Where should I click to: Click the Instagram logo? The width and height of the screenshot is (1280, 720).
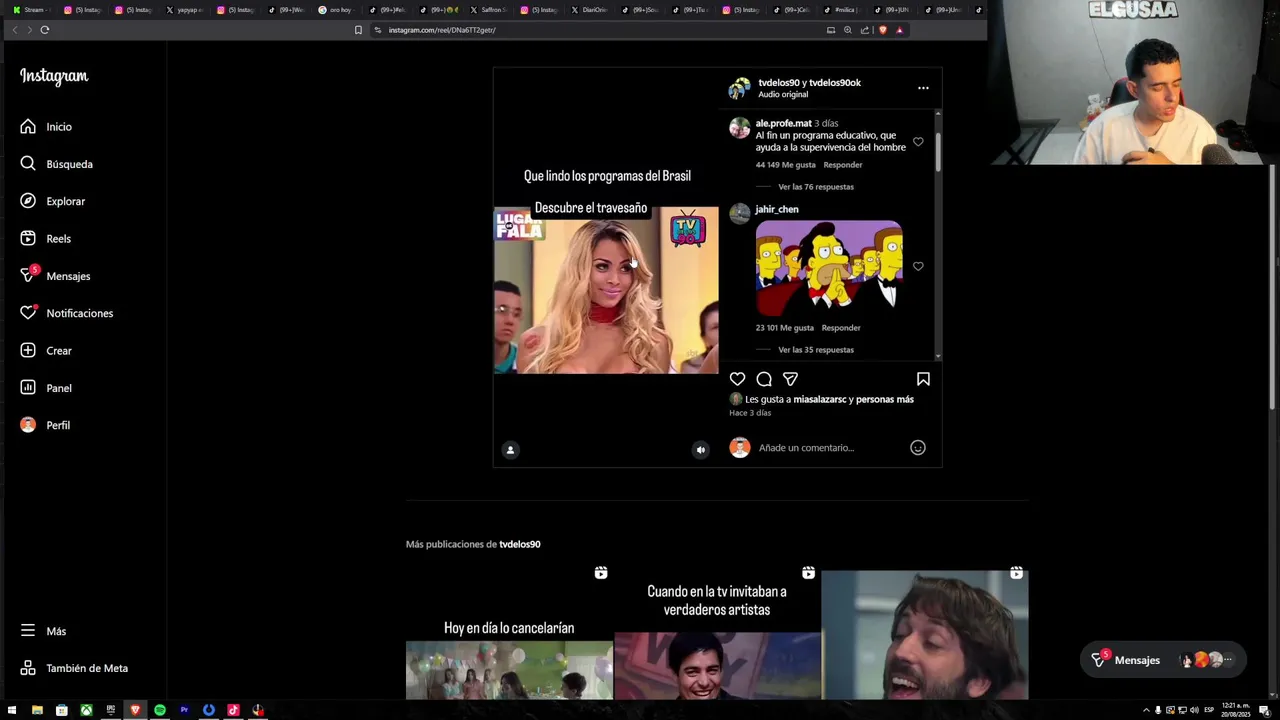[x=54, y=76]
